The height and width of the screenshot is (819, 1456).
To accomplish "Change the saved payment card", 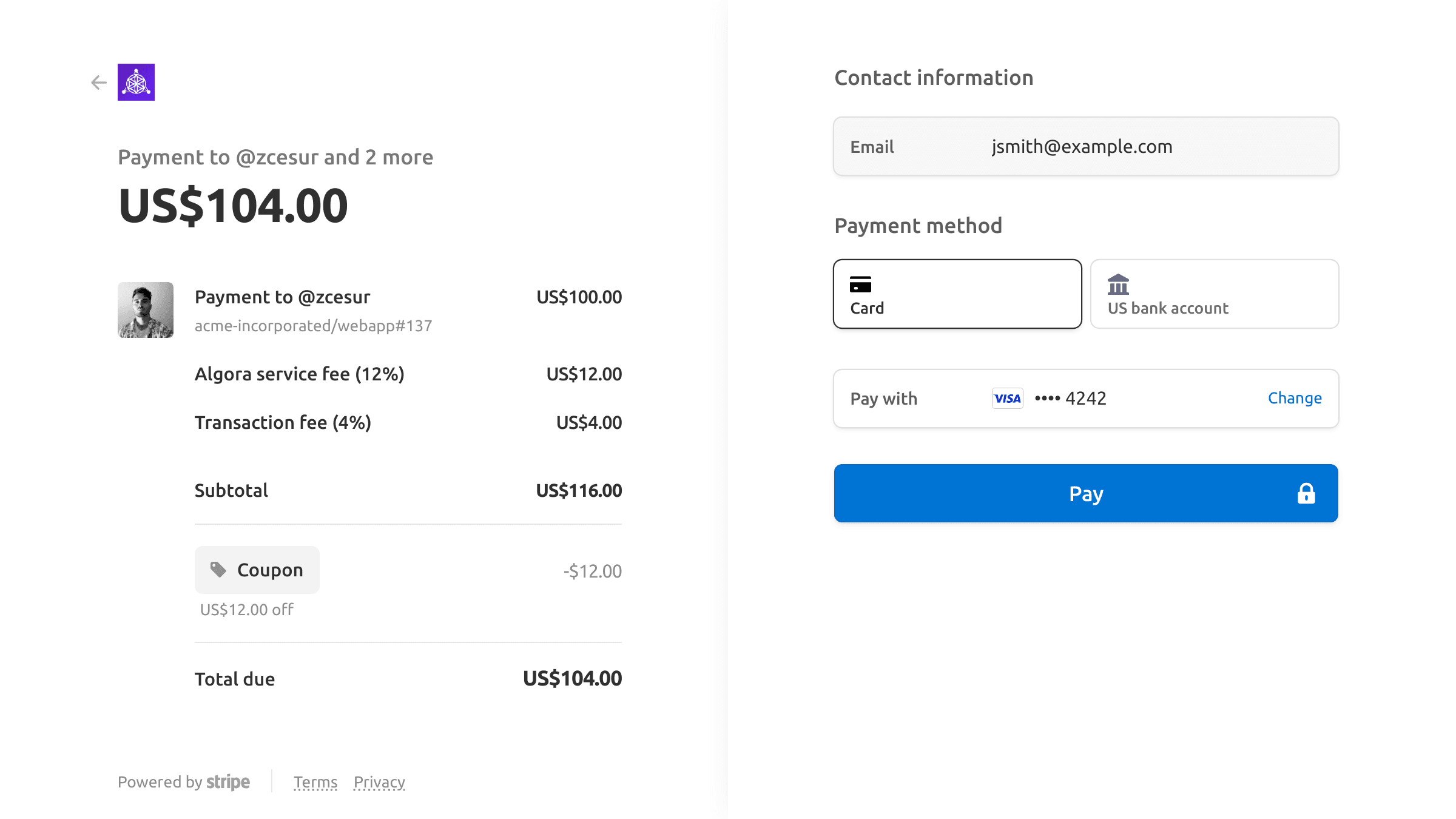I will pyautogui.click(x=1295, y=399).
